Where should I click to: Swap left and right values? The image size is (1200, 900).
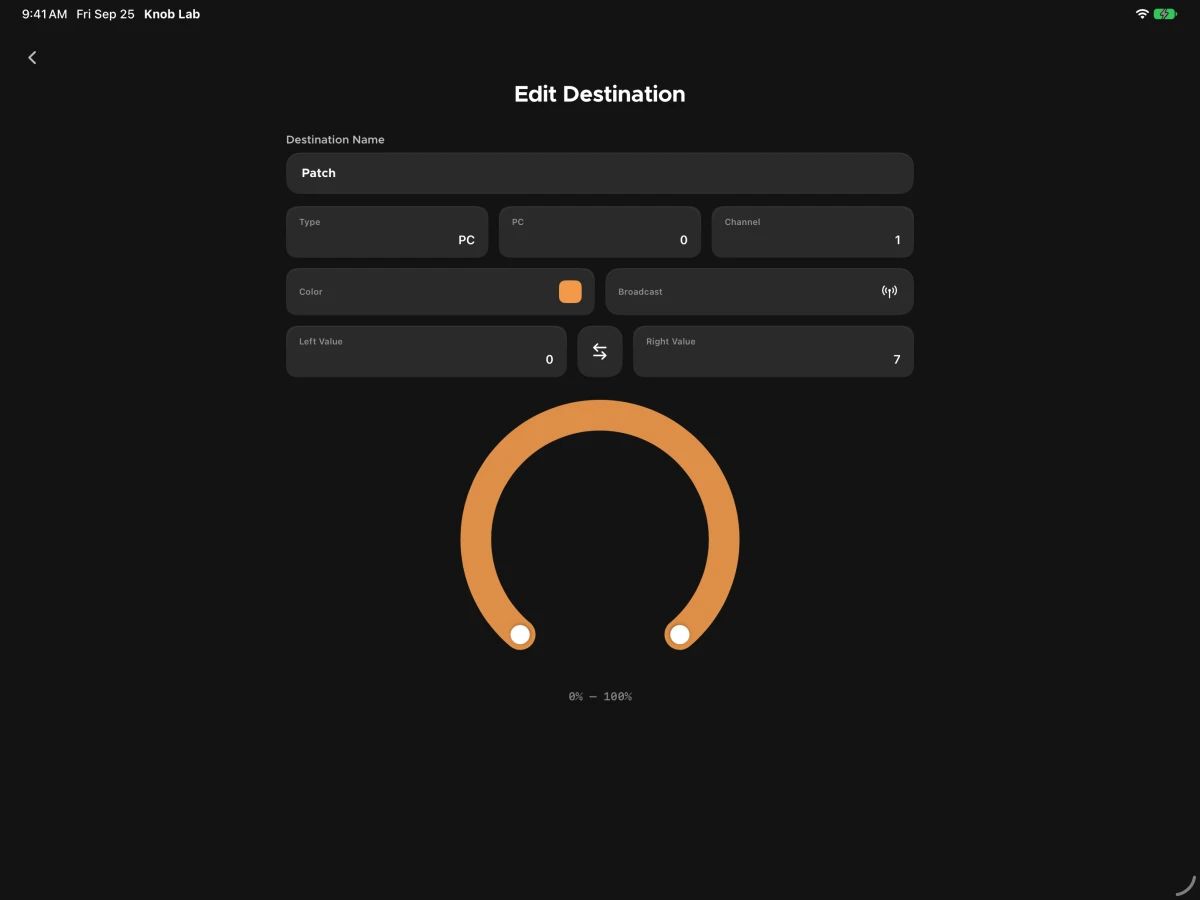[600, 352]
